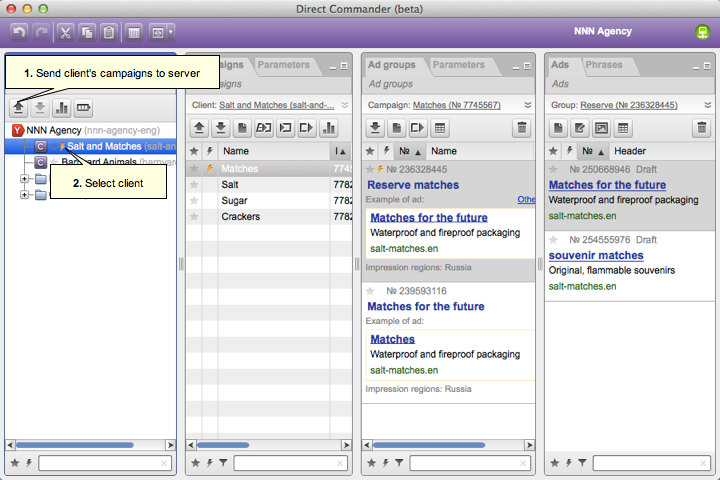Click the edit ad pencil icon
Image resolution: width=720 pixels, height=480 pixels.
pyautogui.click(x=580, y=128)
